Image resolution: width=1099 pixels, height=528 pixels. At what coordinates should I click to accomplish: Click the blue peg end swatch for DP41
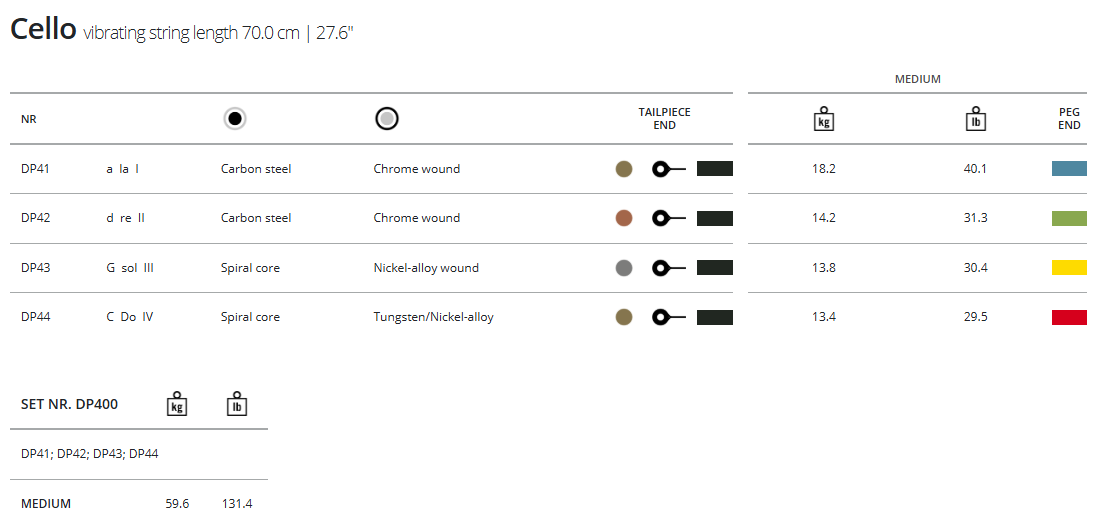[1069, 169]
